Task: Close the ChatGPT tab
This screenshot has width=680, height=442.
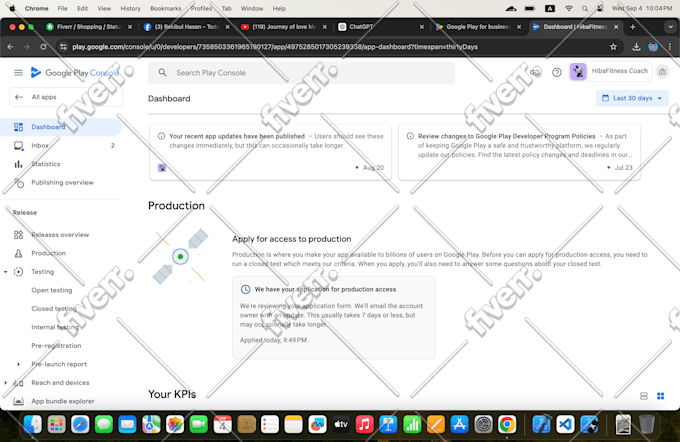Action: coord(422,27)
